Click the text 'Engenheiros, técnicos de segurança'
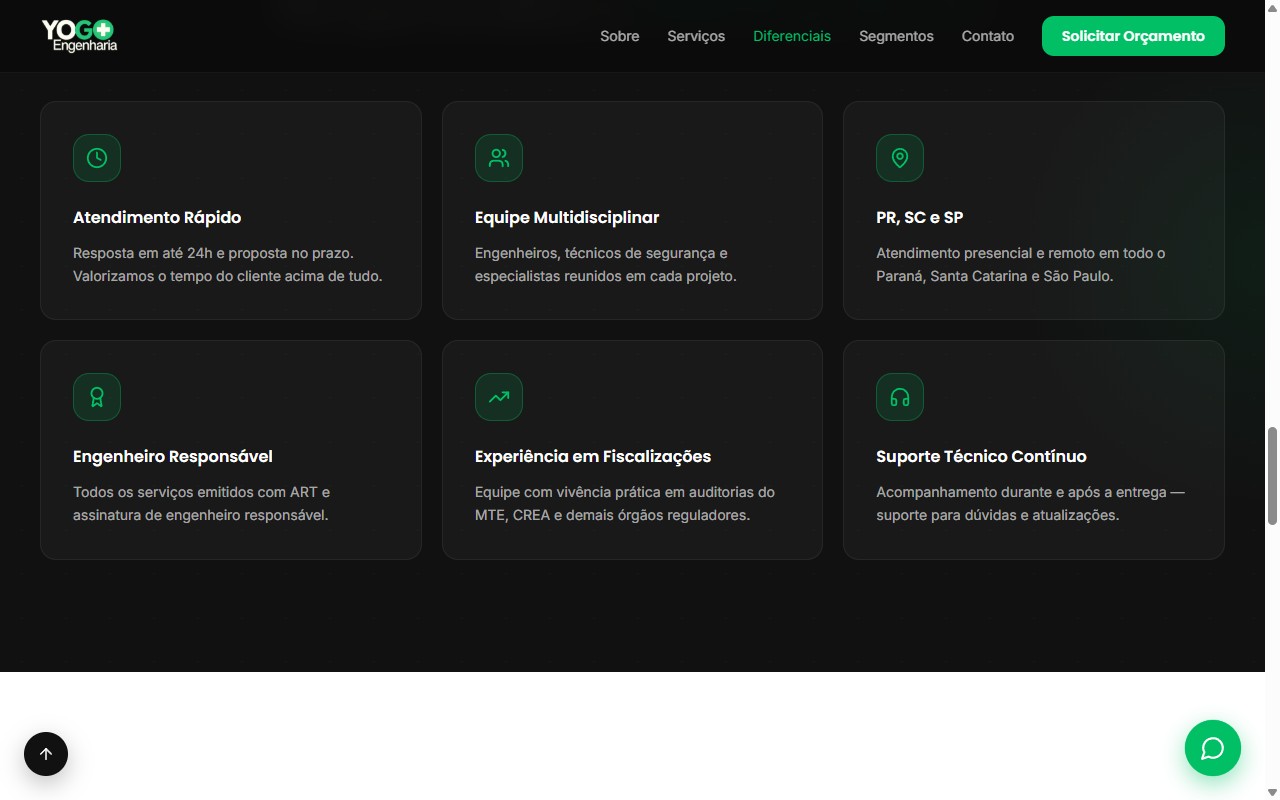Image resolution: width=1280 pixels, height=800 pixels. tap(594, 253)
